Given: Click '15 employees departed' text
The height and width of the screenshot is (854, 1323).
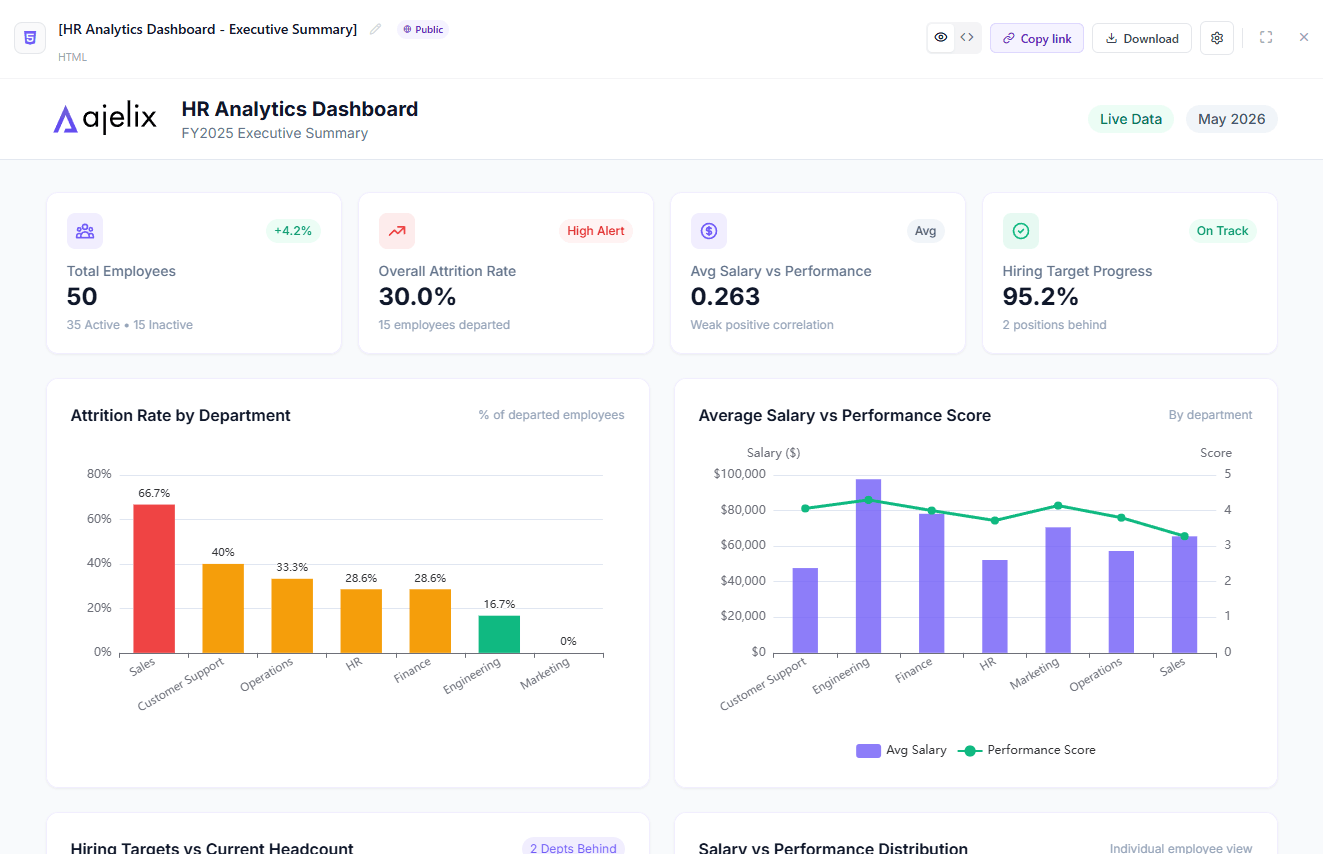Looking at the screenshot, I should click(444, 325).
